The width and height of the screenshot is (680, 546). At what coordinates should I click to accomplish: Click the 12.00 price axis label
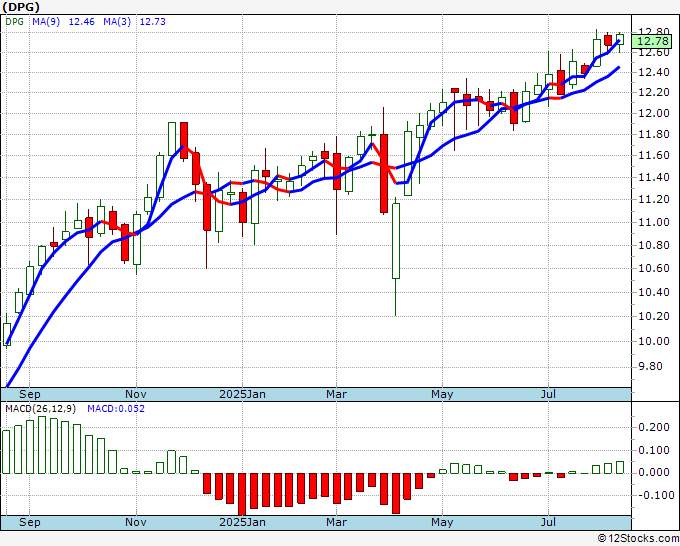point(654,113)
